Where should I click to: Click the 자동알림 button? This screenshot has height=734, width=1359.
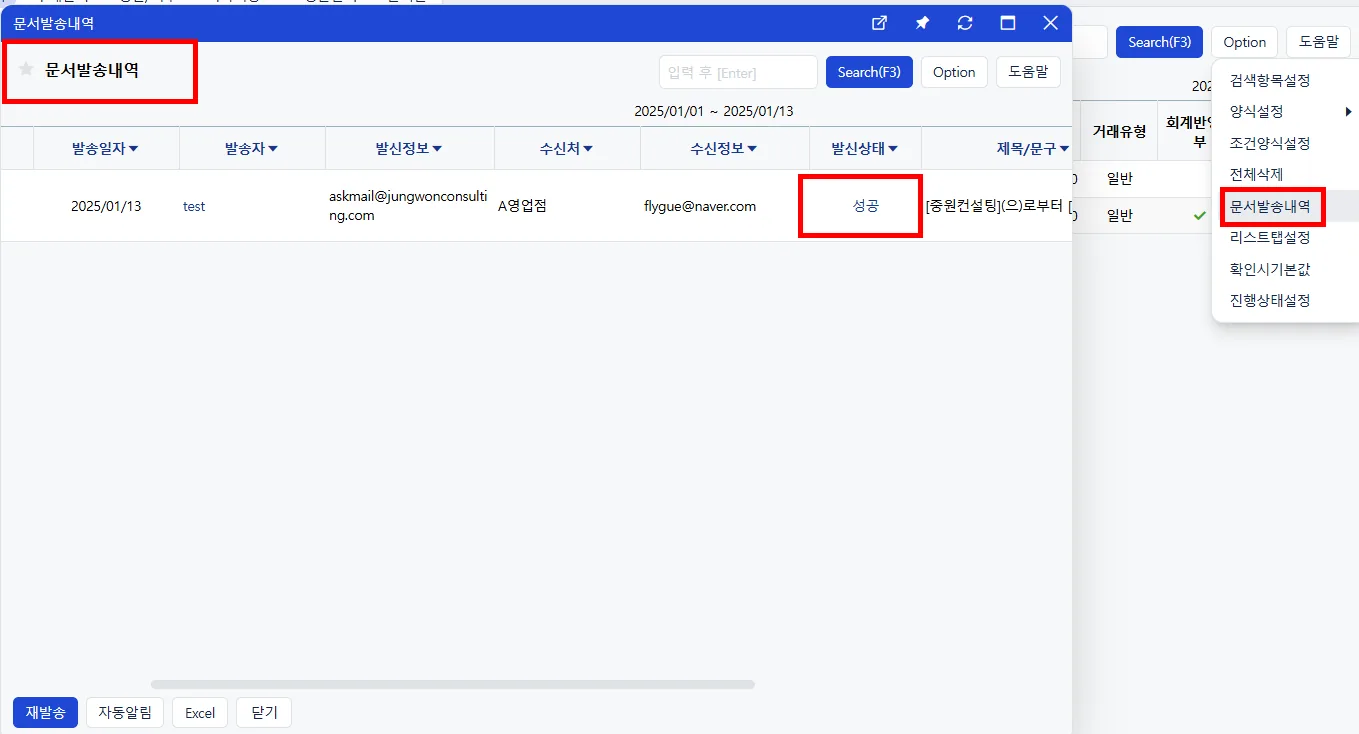click(125, 713)
